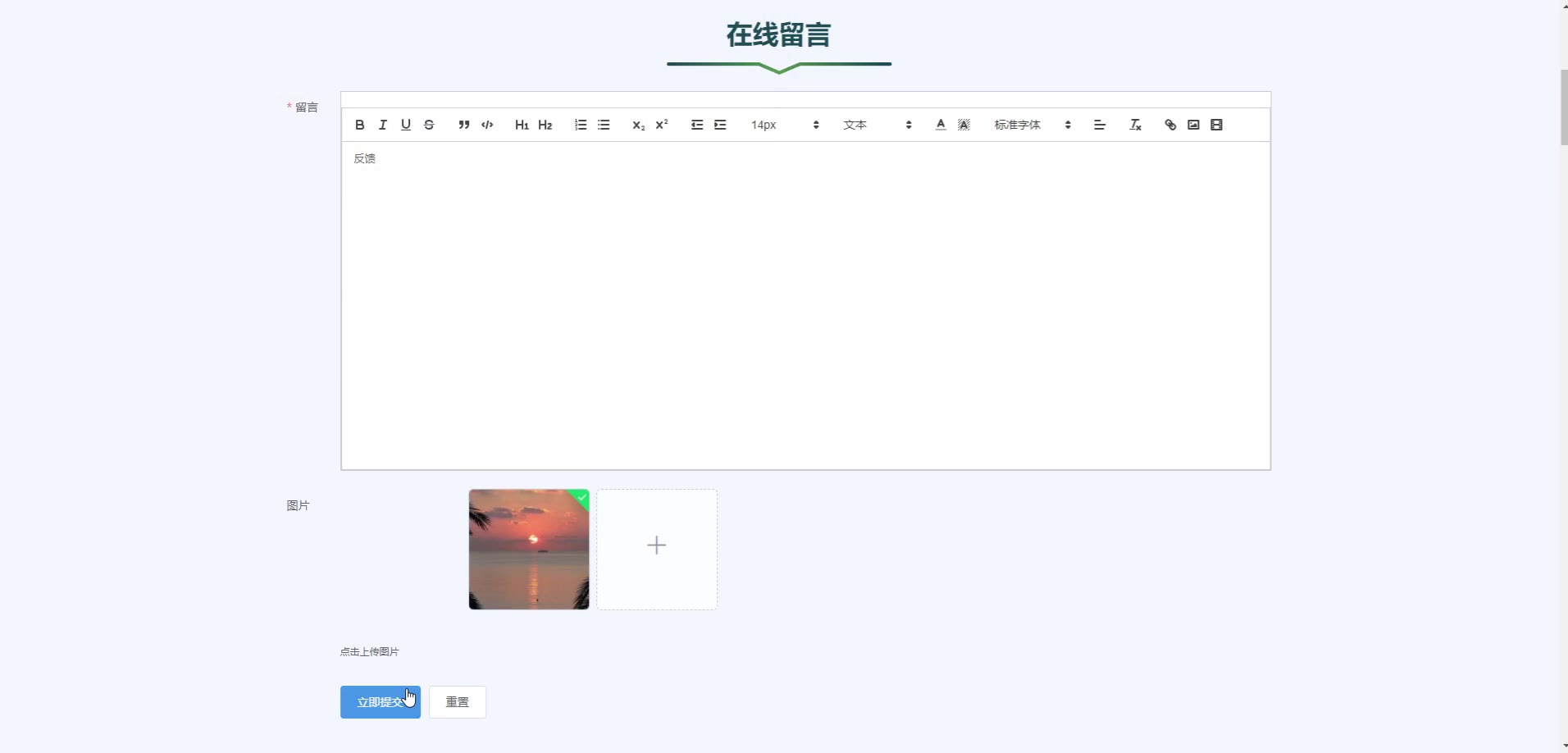The image size is (1568, 753).
Task: Insert a hyperlink
Action: 1170,125
